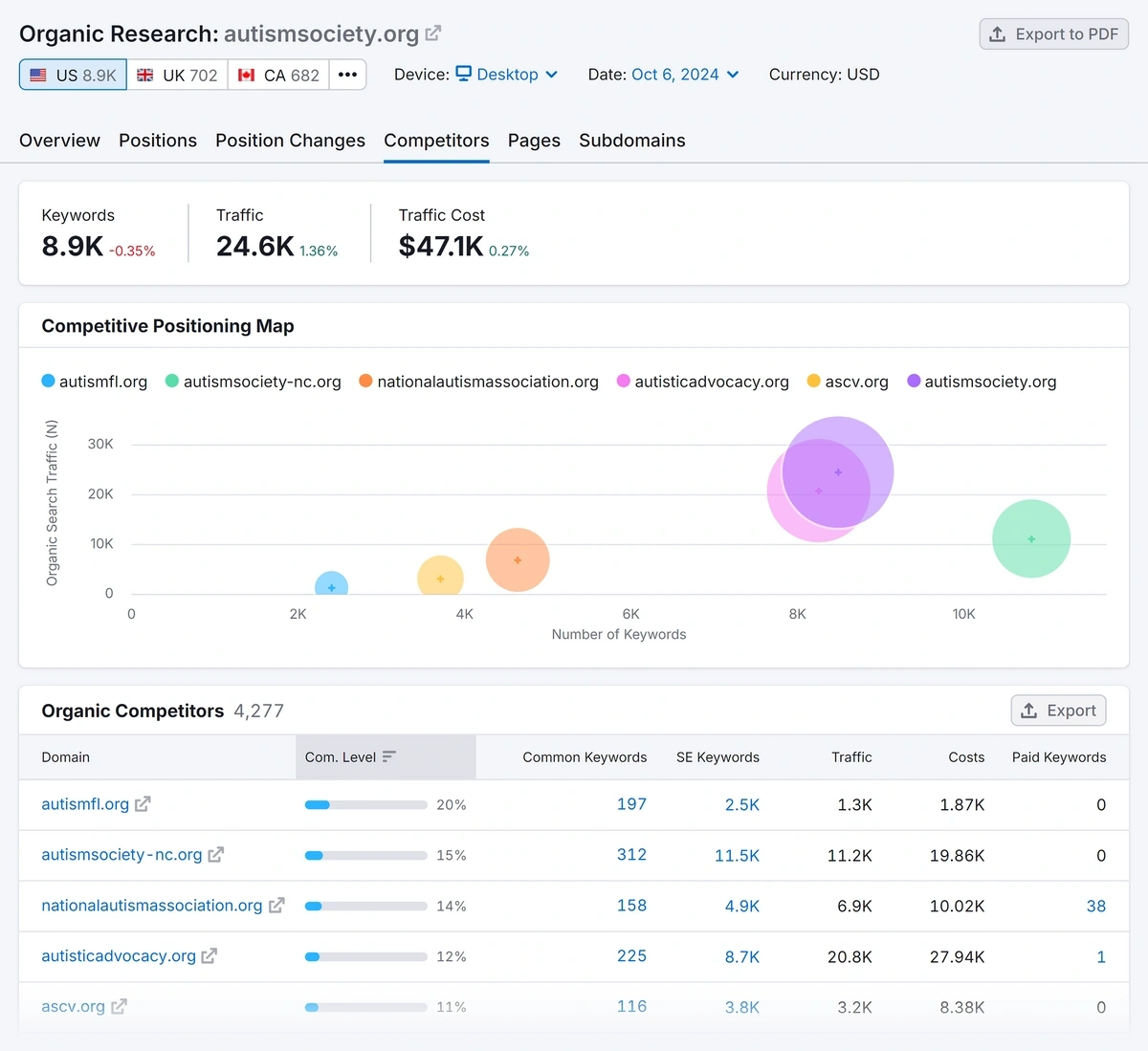The image size is (1148, 1051).
Task: Switch to the Subdomains tab
Action: (x=632, y=141)
